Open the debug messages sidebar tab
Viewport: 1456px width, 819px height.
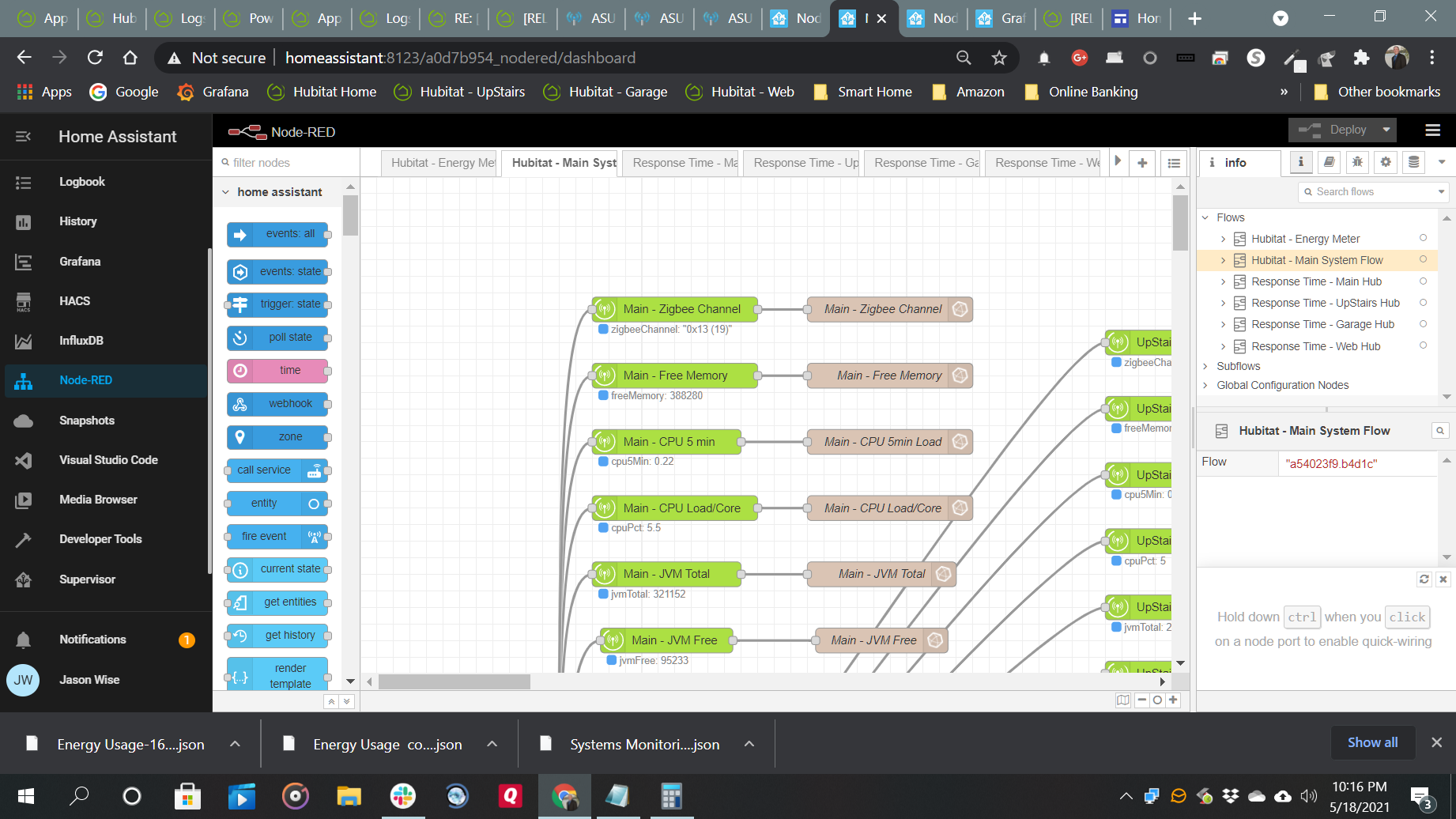pos(1357,162)
